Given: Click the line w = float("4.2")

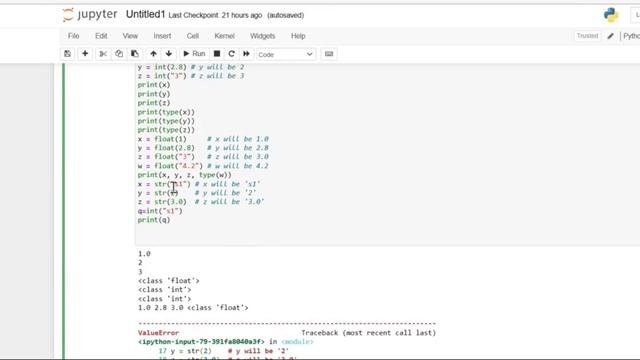Looking at the screenshot, I should pyautogui.click(x=170, y=166).
